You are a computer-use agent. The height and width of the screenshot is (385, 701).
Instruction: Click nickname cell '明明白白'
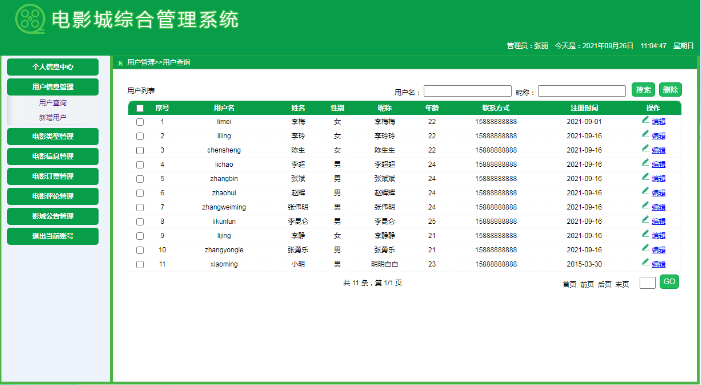pyautogui.click(x=384, y=264)
